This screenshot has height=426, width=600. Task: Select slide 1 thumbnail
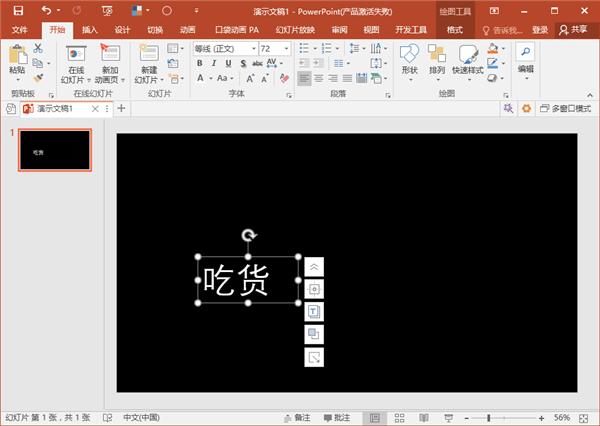coord(55,150)
